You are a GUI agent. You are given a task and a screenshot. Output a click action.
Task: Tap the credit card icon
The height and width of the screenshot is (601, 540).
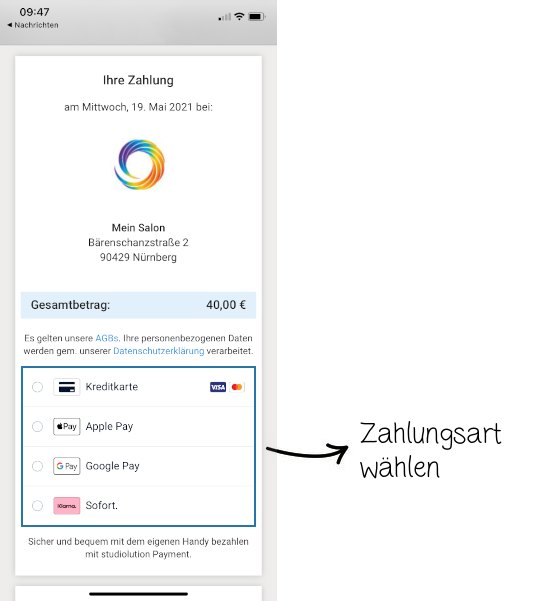(x=67, y=387)
